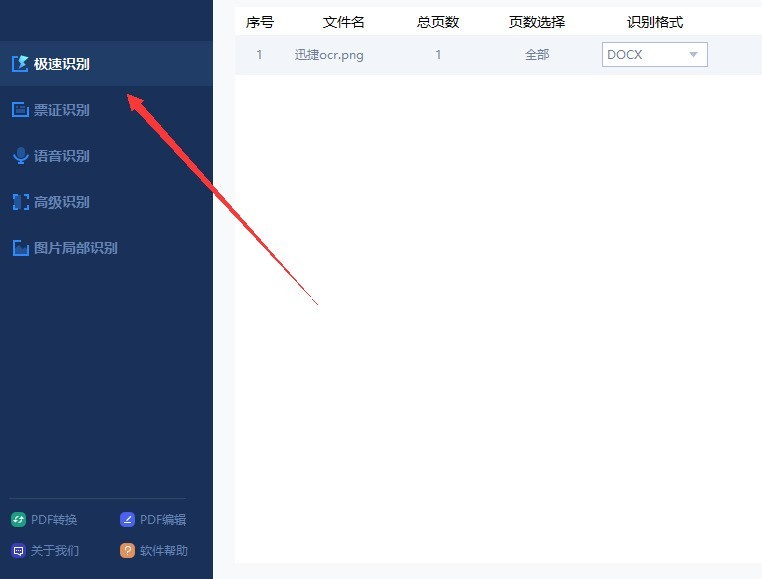Switch to 极速识别 mode

click(106, 64)
